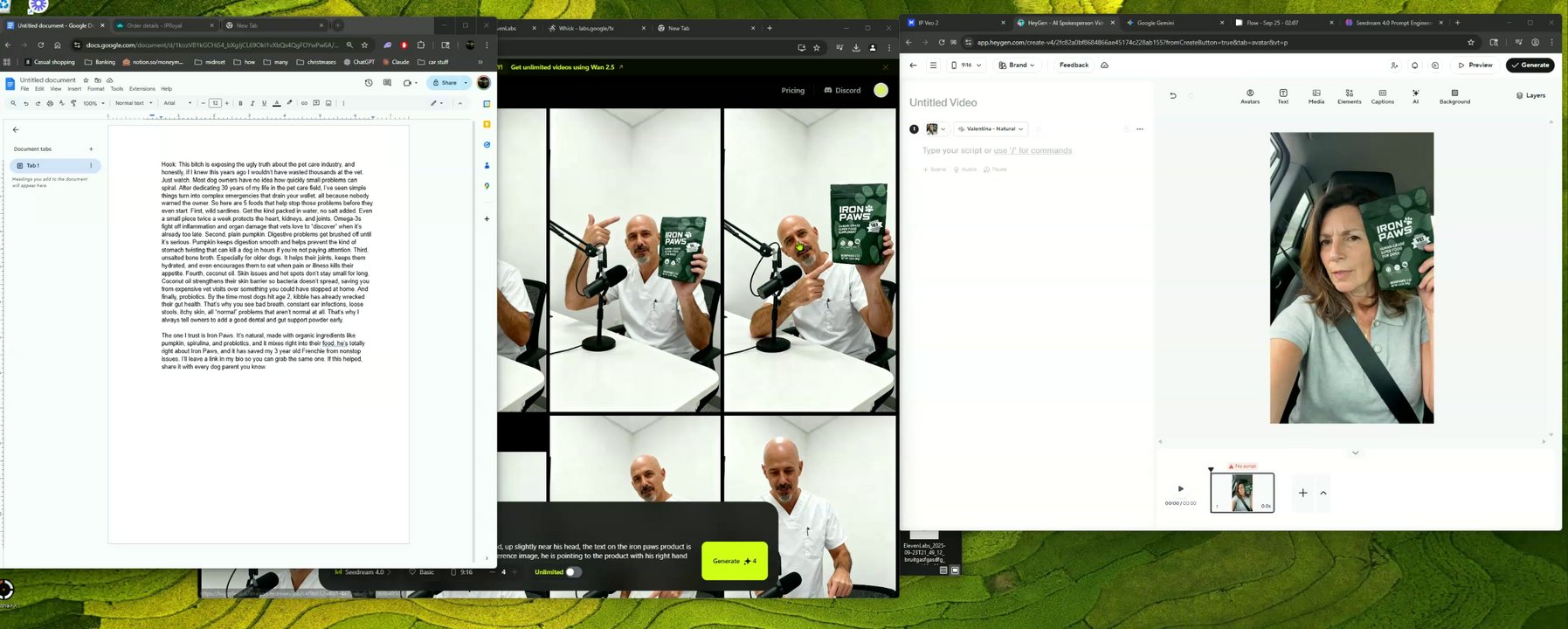This screenshot has height=629, width=1568.
Task: Close the Docs tabs sidebar with back arrow
Action: click(16, 129)
